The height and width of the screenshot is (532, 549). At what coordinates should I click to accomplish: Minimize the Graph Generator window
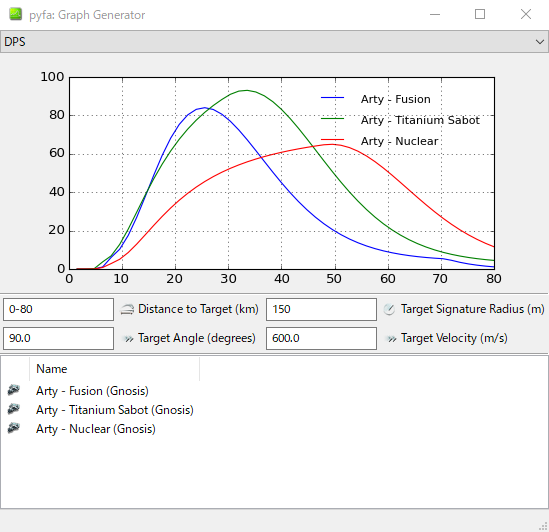pos(435,14)
